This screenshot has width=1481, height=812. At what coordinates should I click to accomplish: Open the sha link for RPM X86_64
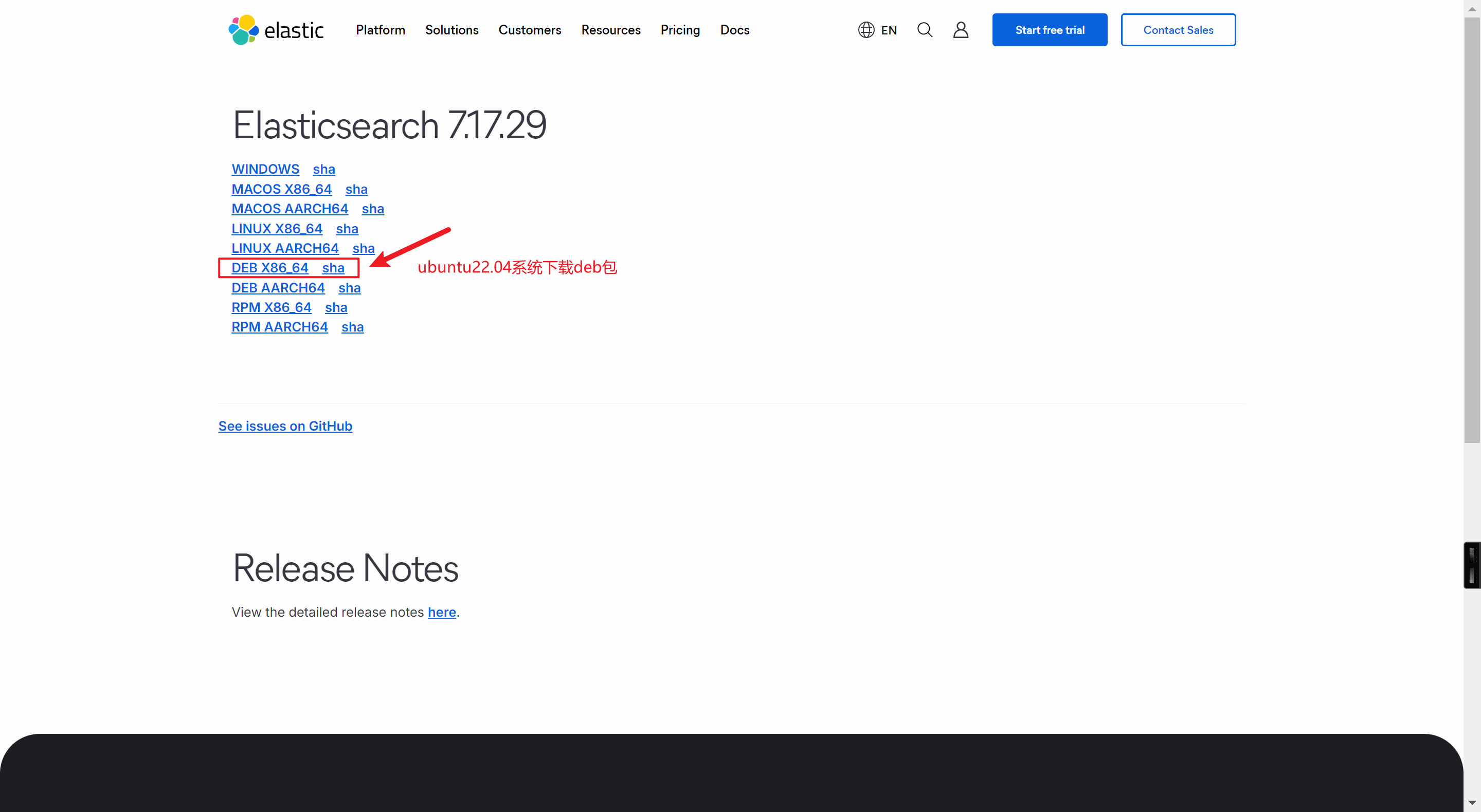(x=336, y=307)
